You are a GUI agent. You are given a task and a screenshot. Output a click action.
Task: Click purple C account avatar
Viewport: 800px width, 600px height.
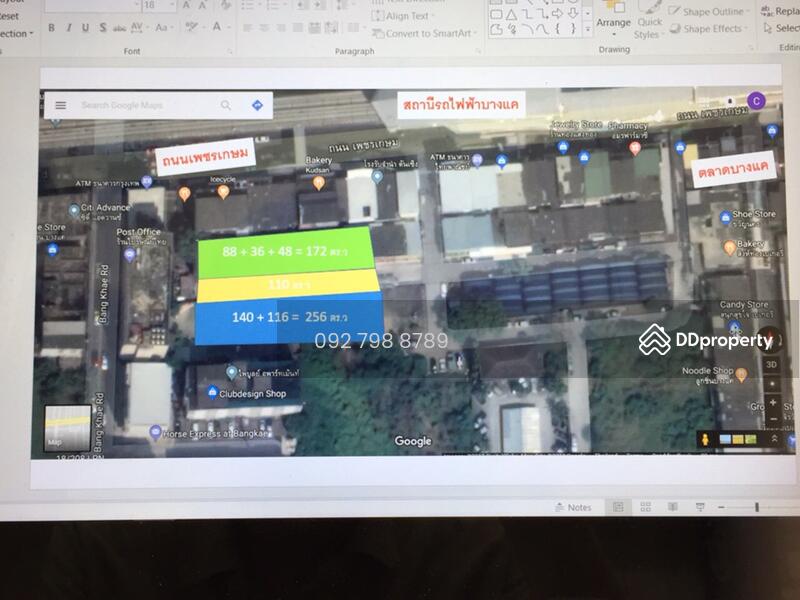click(x=756, y=101)
